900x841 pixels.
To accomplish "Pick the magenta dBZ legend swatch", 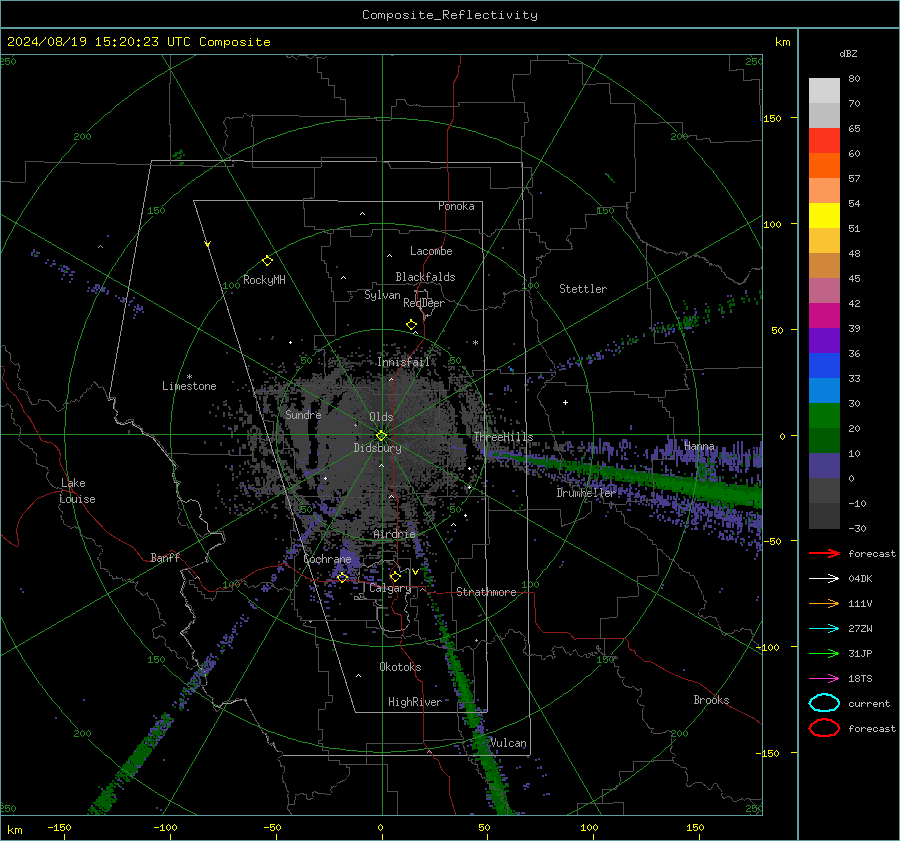I will click(x=824, y=316).
